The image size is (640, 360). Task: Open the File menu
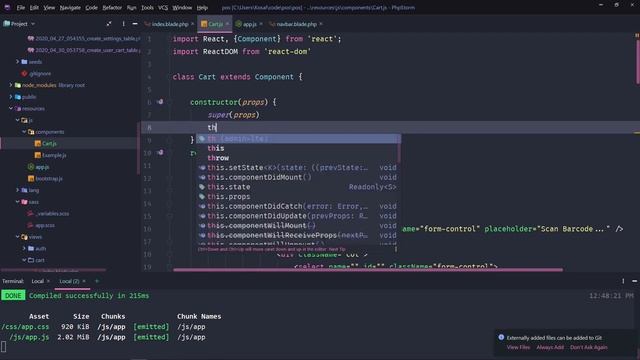point(20,8)
